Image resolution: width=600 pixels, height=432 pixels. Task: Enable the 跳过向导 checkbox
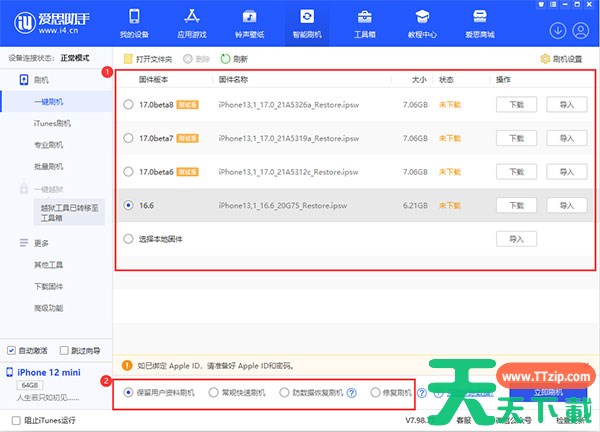click(62, 351)
